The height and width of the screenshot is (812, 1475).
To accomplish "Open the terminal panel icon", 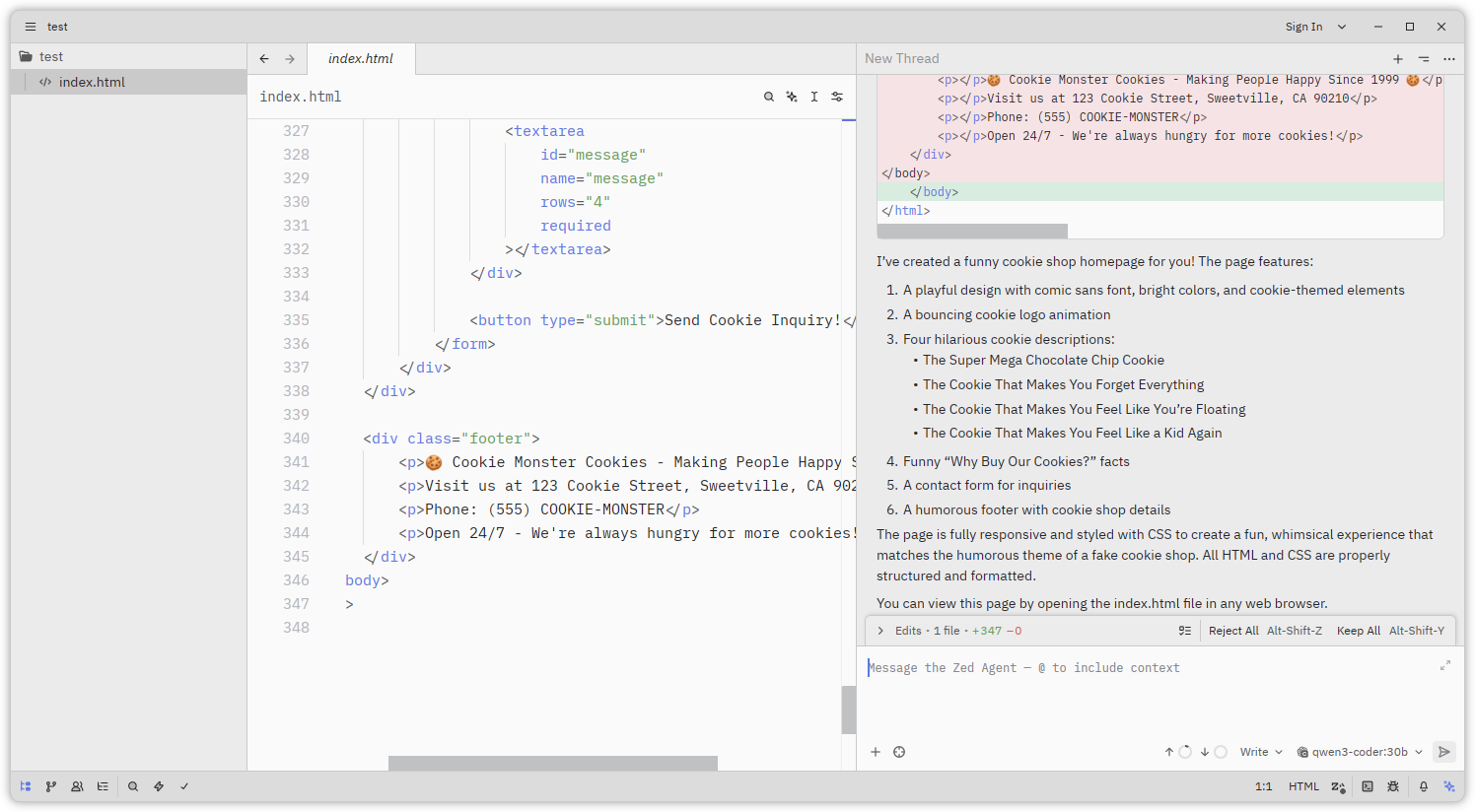I will coord(1368,786).
